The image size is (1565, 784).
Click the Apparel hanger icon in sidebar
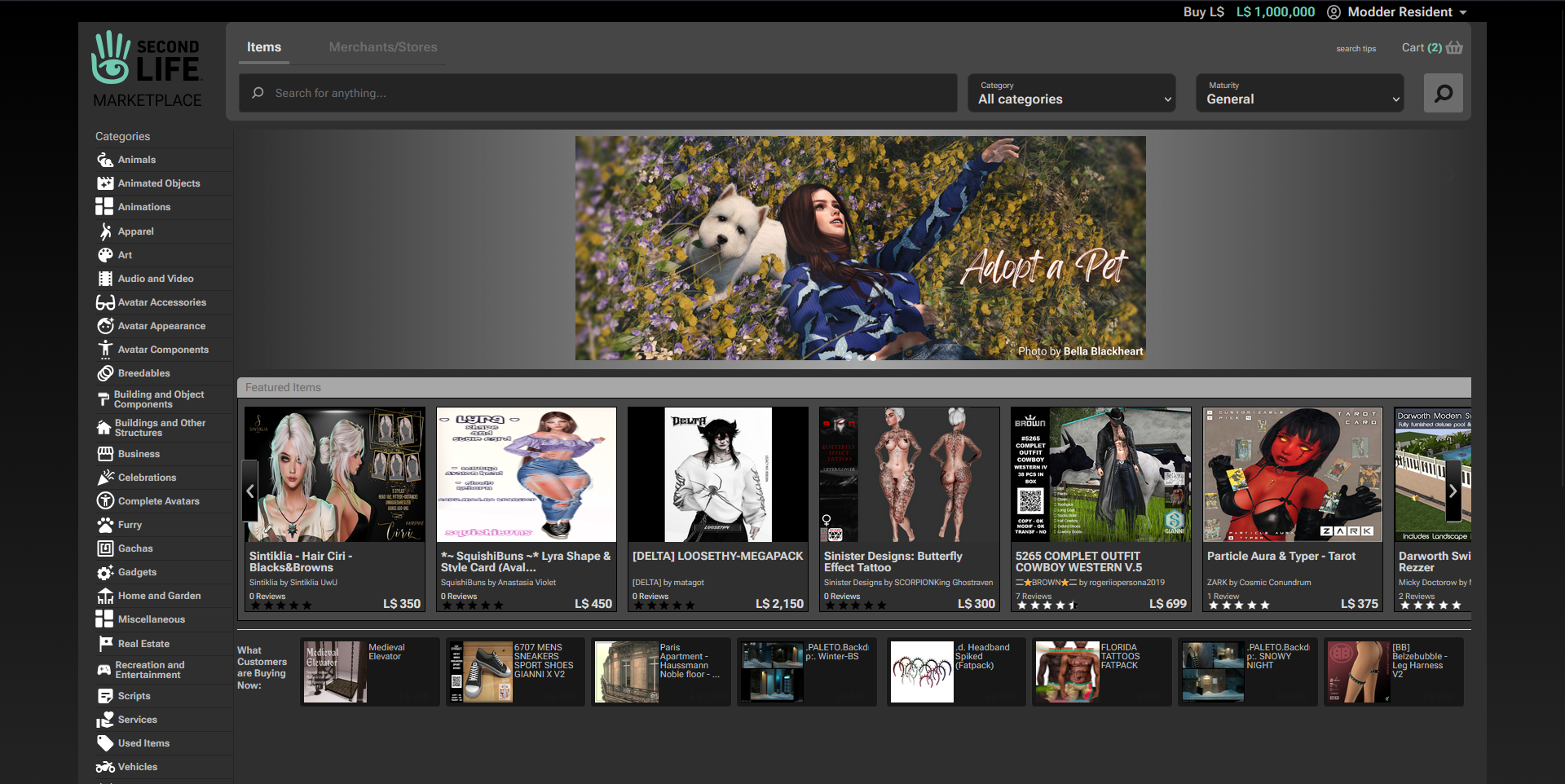point(106,231)
